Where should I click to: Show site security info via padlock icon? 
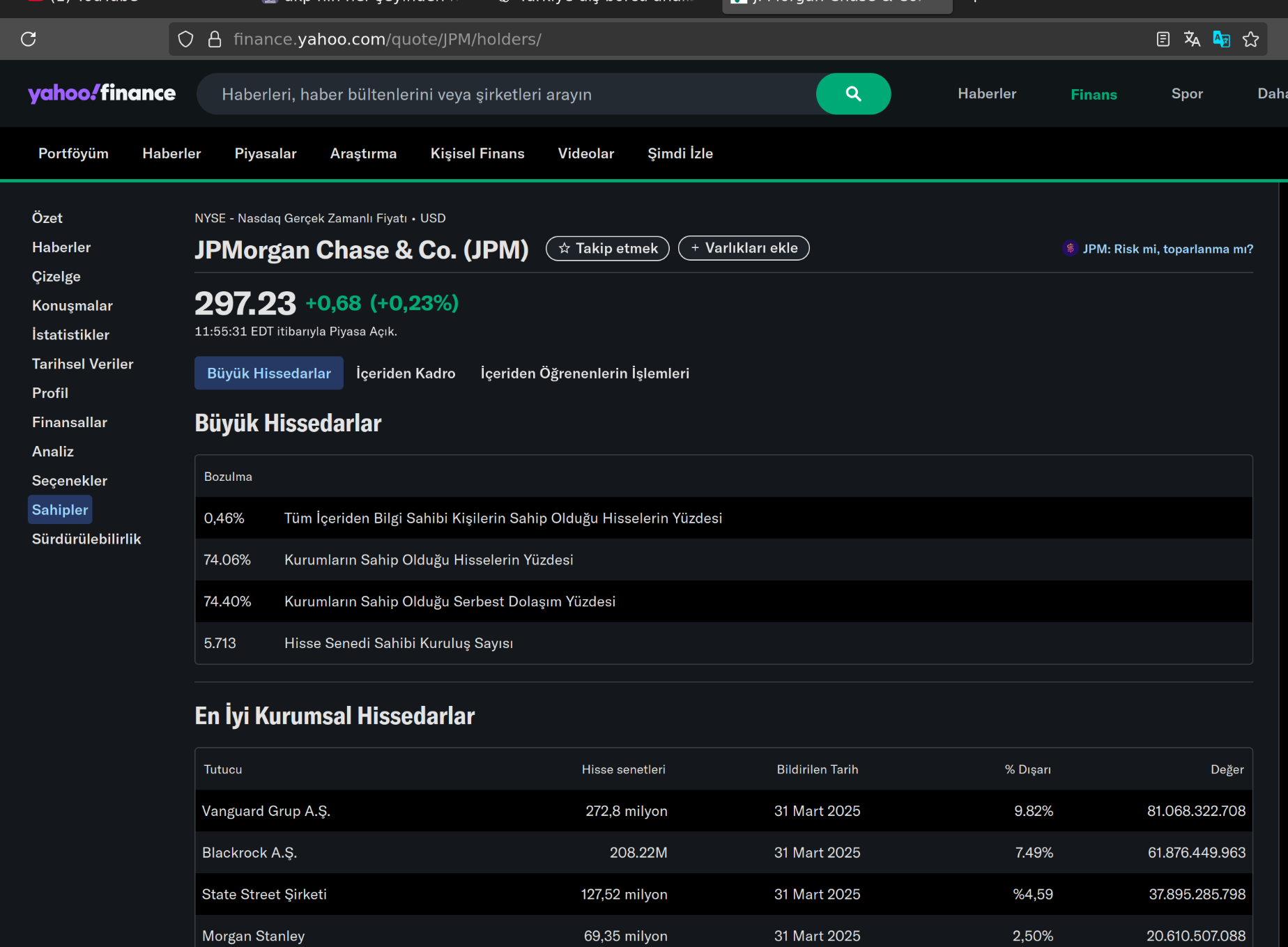coord(215,39)
